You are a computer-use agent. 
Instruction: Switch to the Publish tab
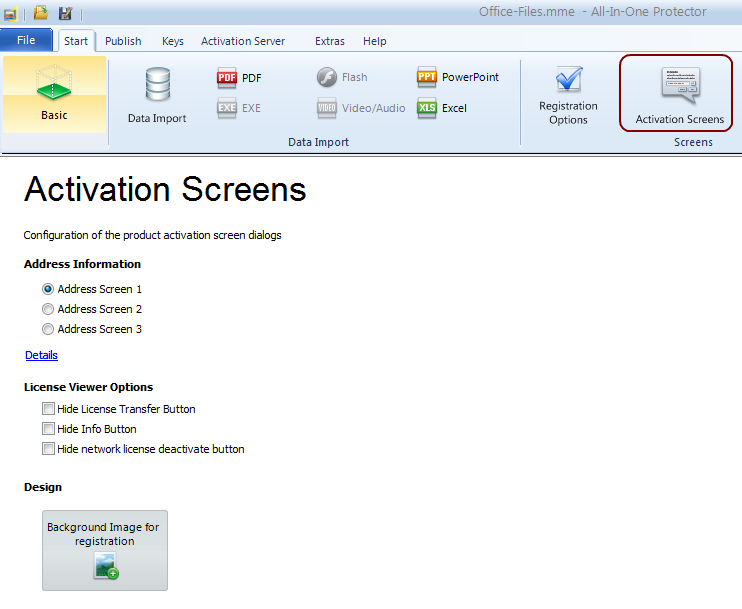tap(123, 41)
